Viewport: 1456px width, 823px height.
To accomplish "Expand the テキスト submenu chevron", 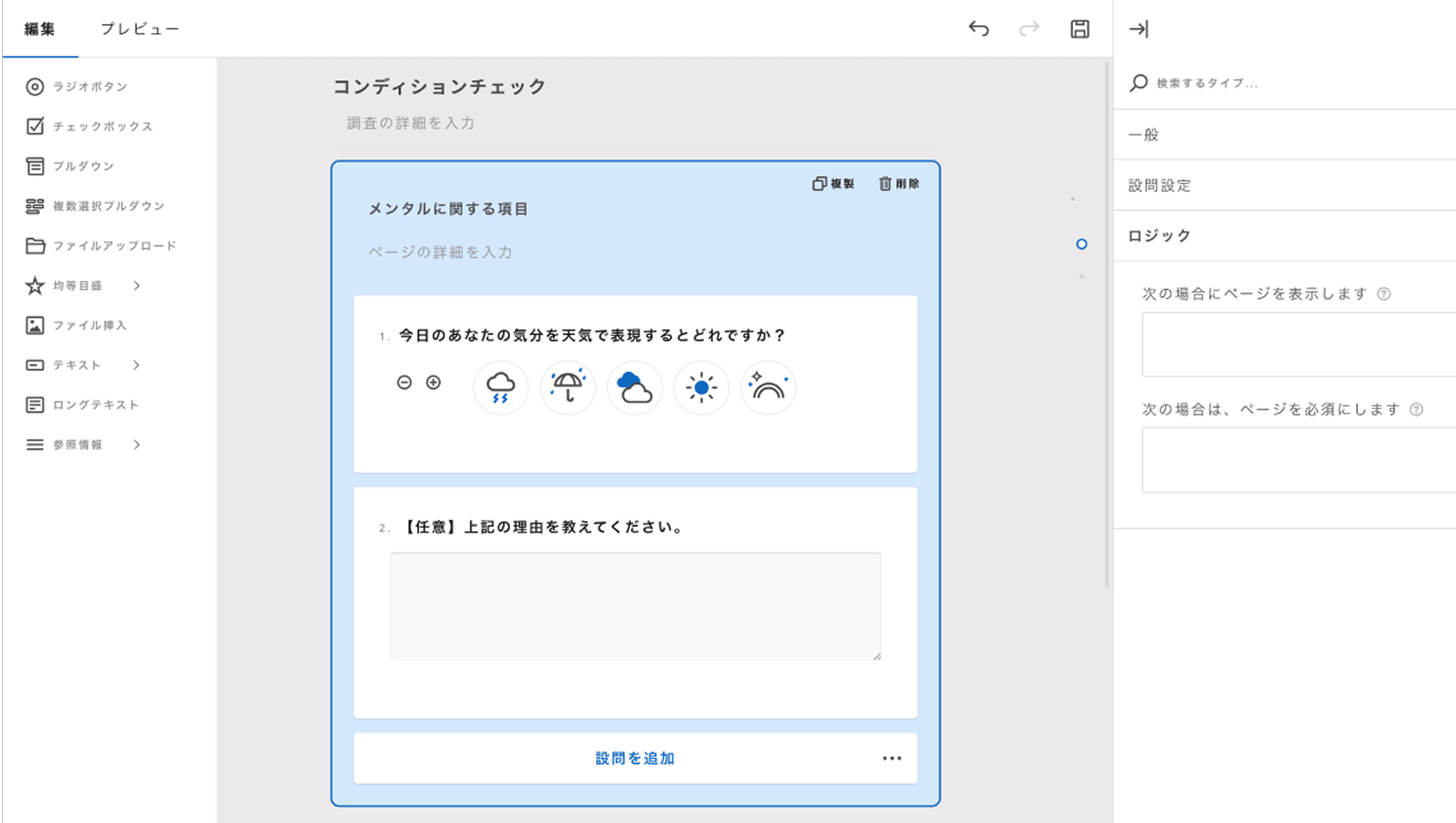I will pos(137,365).
